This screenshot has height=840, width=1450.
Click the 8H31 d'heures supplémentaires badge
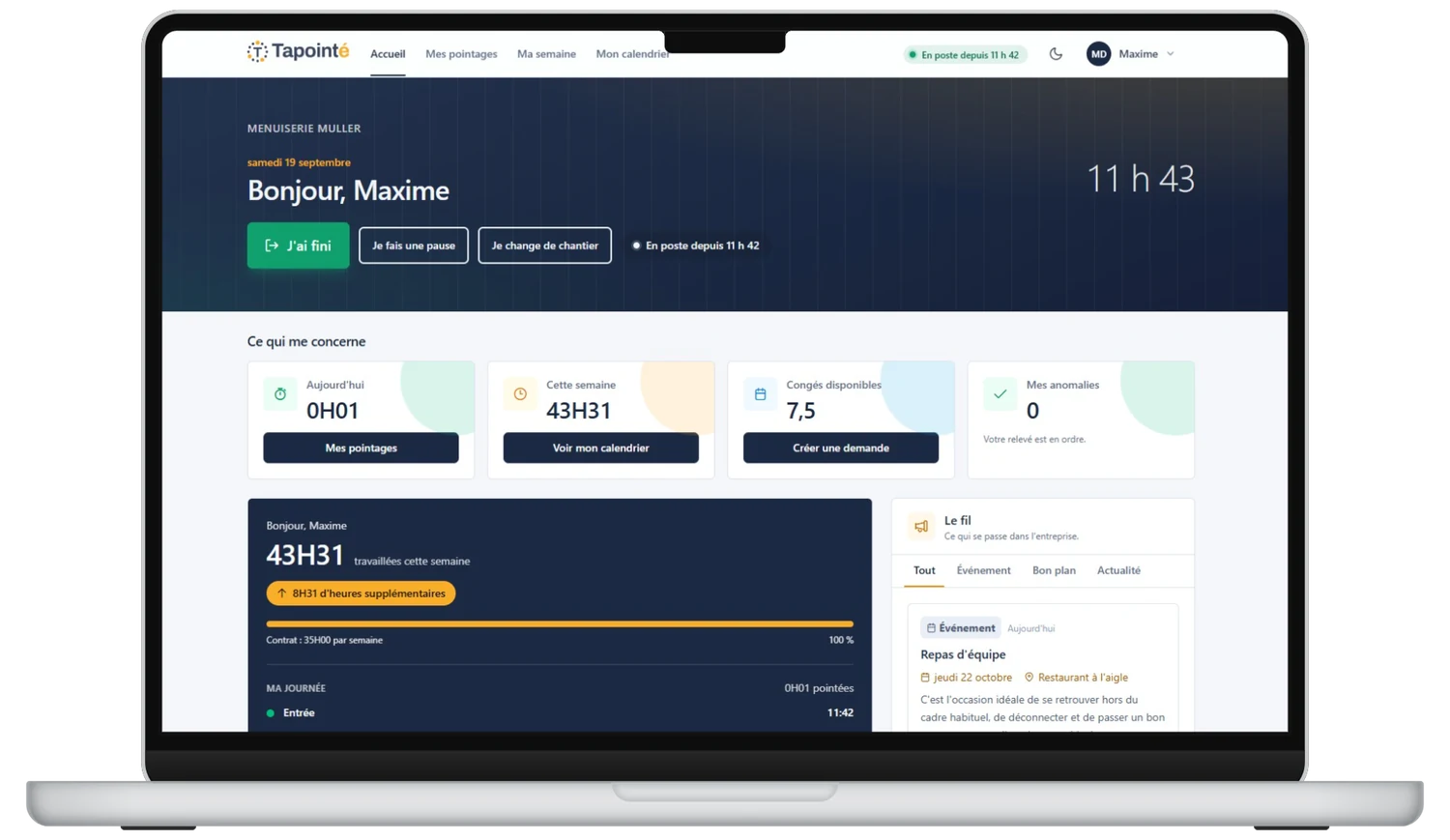(x=361, y=594)
